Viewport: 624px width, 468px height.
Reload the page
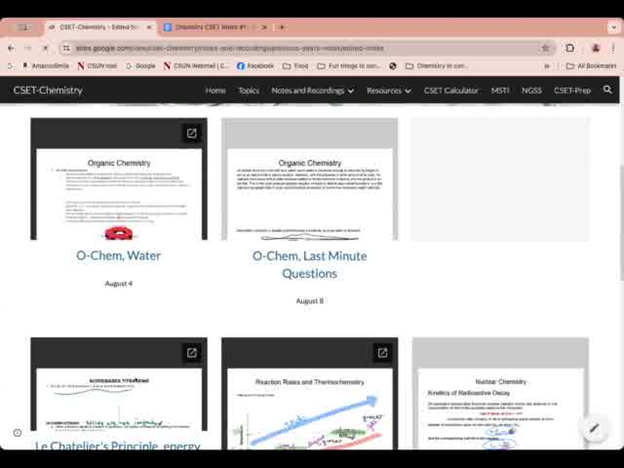click(x=45, y=48)
